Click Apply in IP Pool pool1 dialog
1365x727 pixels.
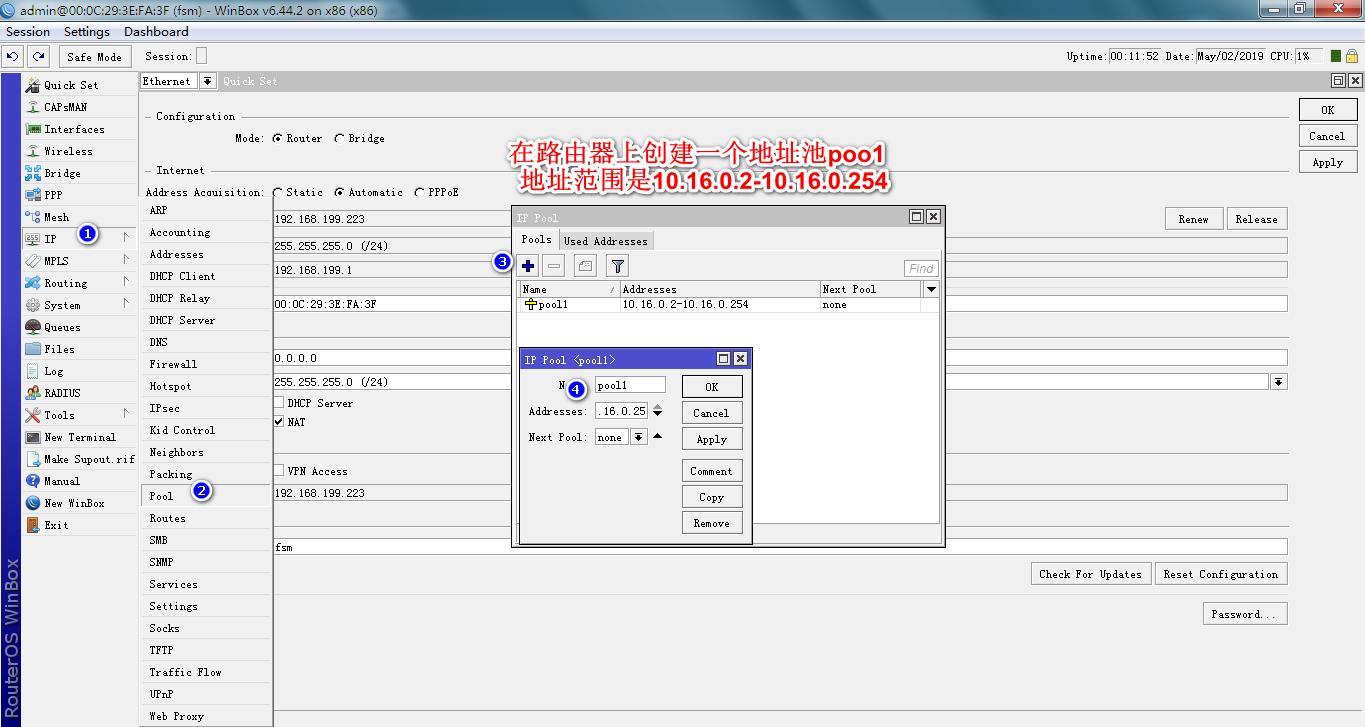712,439
